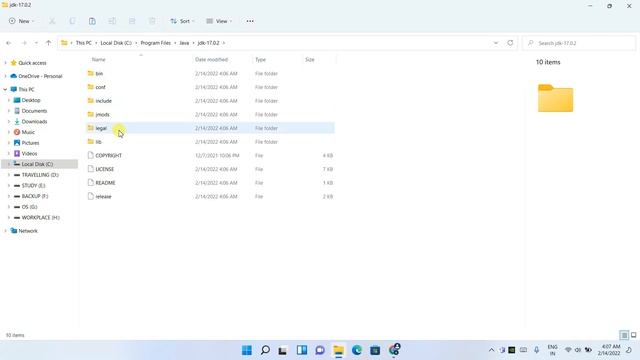Sort by the Type column header
This screenshot has width=640, height=360.
pyautogui.click(x=260, y=60)
